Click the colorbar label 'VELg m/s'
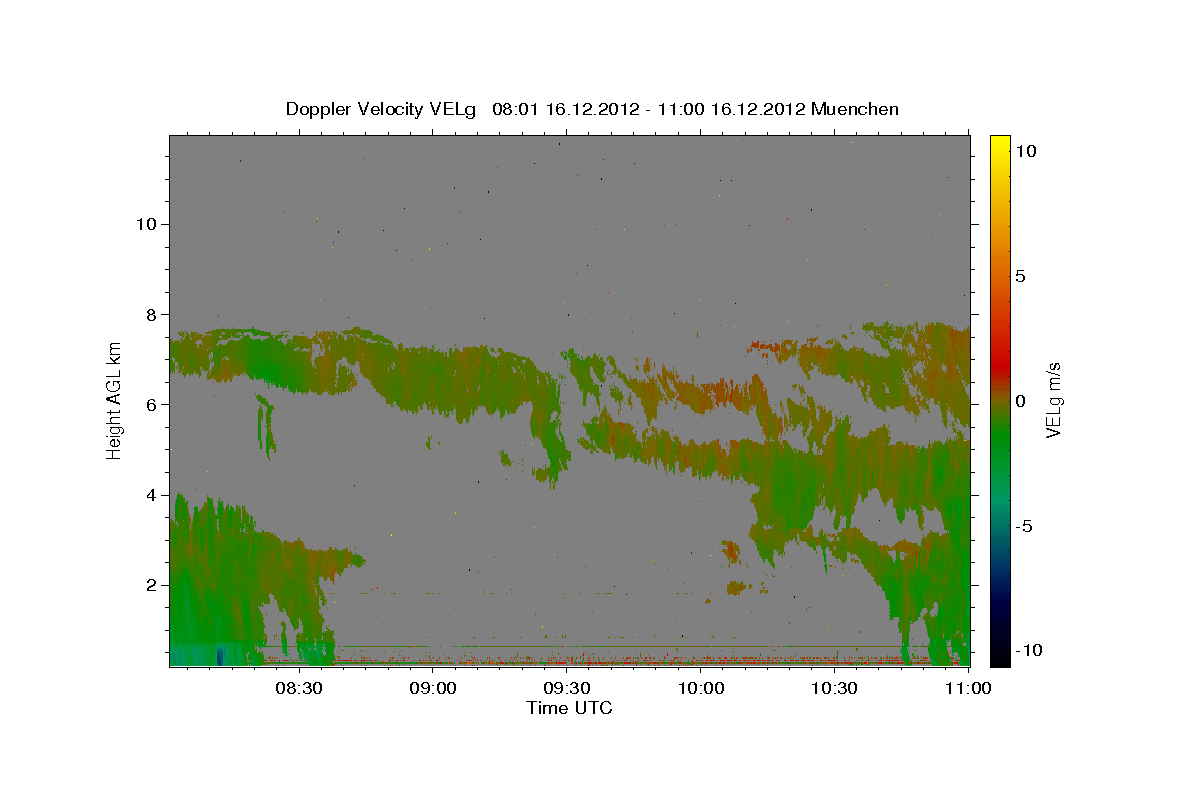Image resolution: width=1200 pixels, height=800 pixels. coord(1054,400)
